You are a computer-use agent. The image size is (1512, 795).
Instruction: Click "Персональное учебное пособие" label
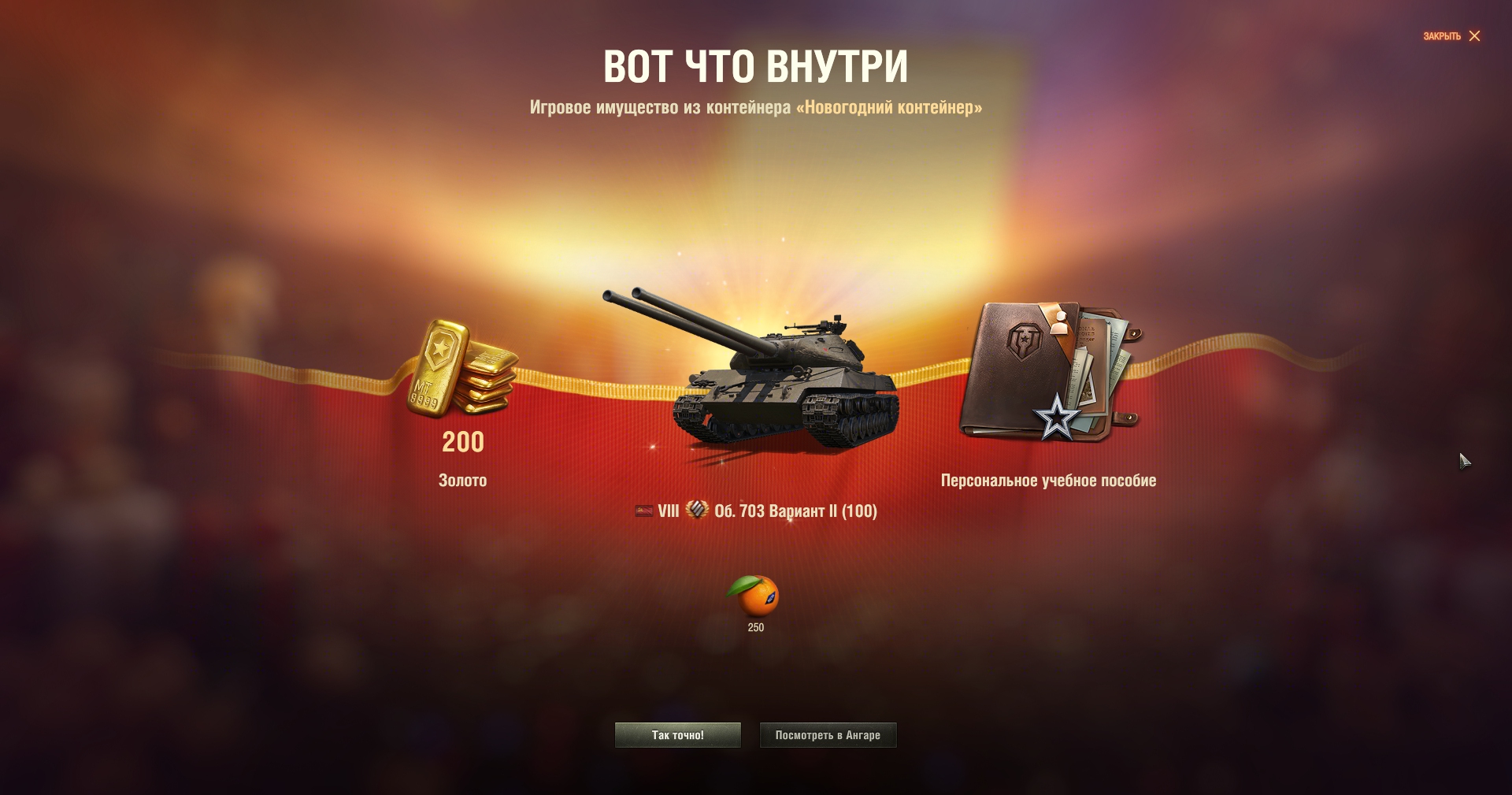coord(1049,481)
